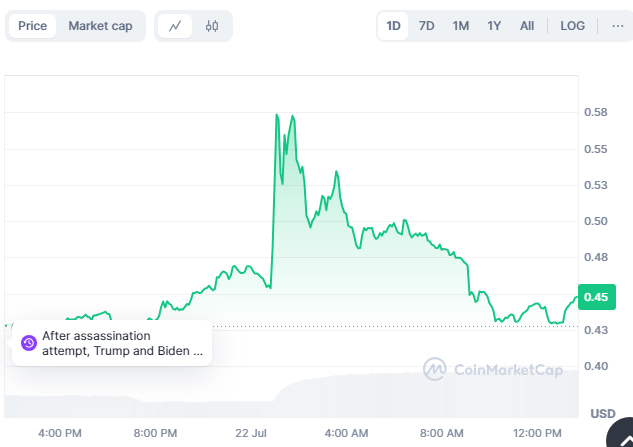Toggle the LOG scale
633x447 pixels.
pyautogui.click(x=573, y=26)
